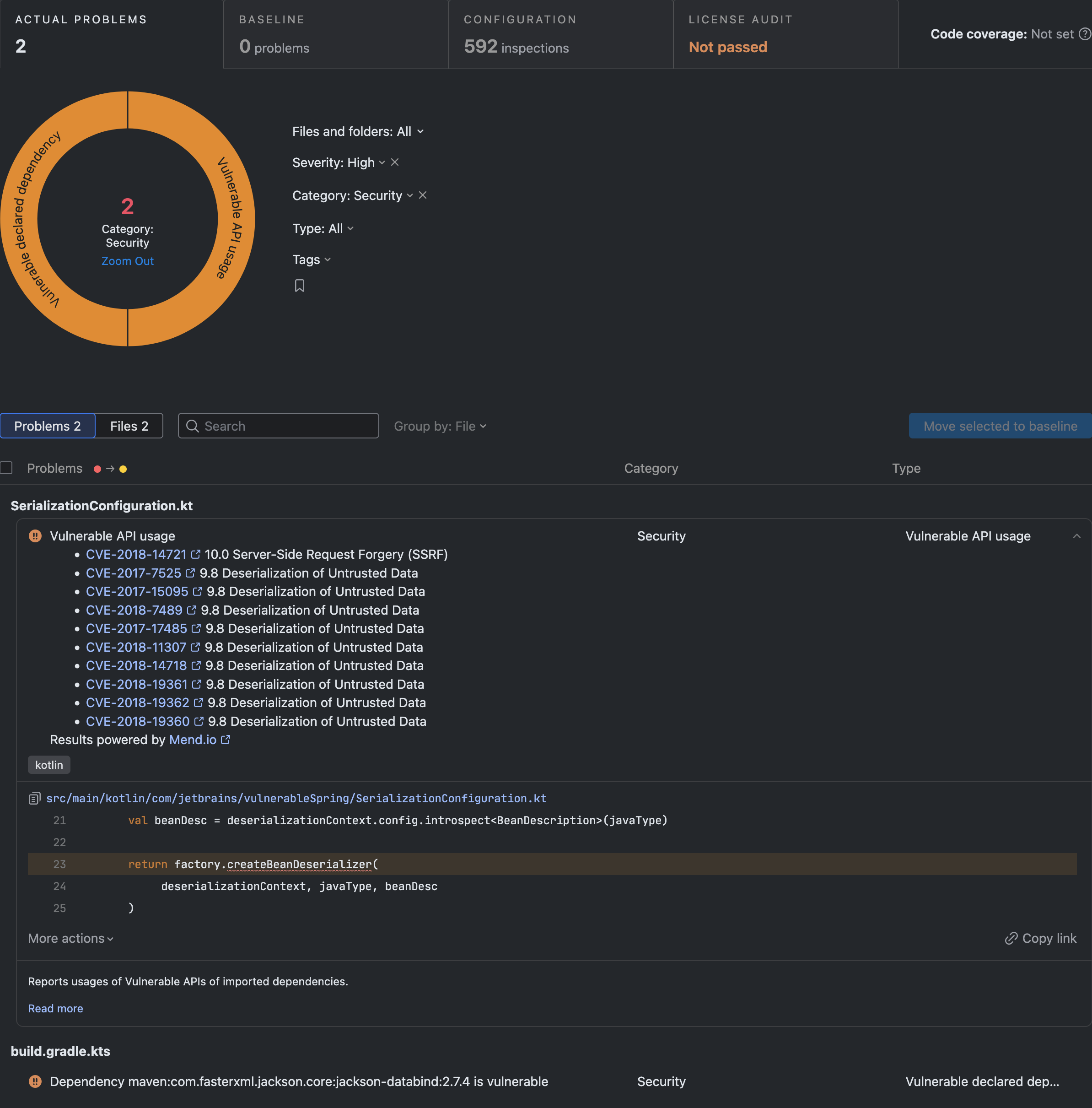The image size is (1092, 1108).
Task: Open external link icon for CVE-2018-7489
Action: [192, 610]
